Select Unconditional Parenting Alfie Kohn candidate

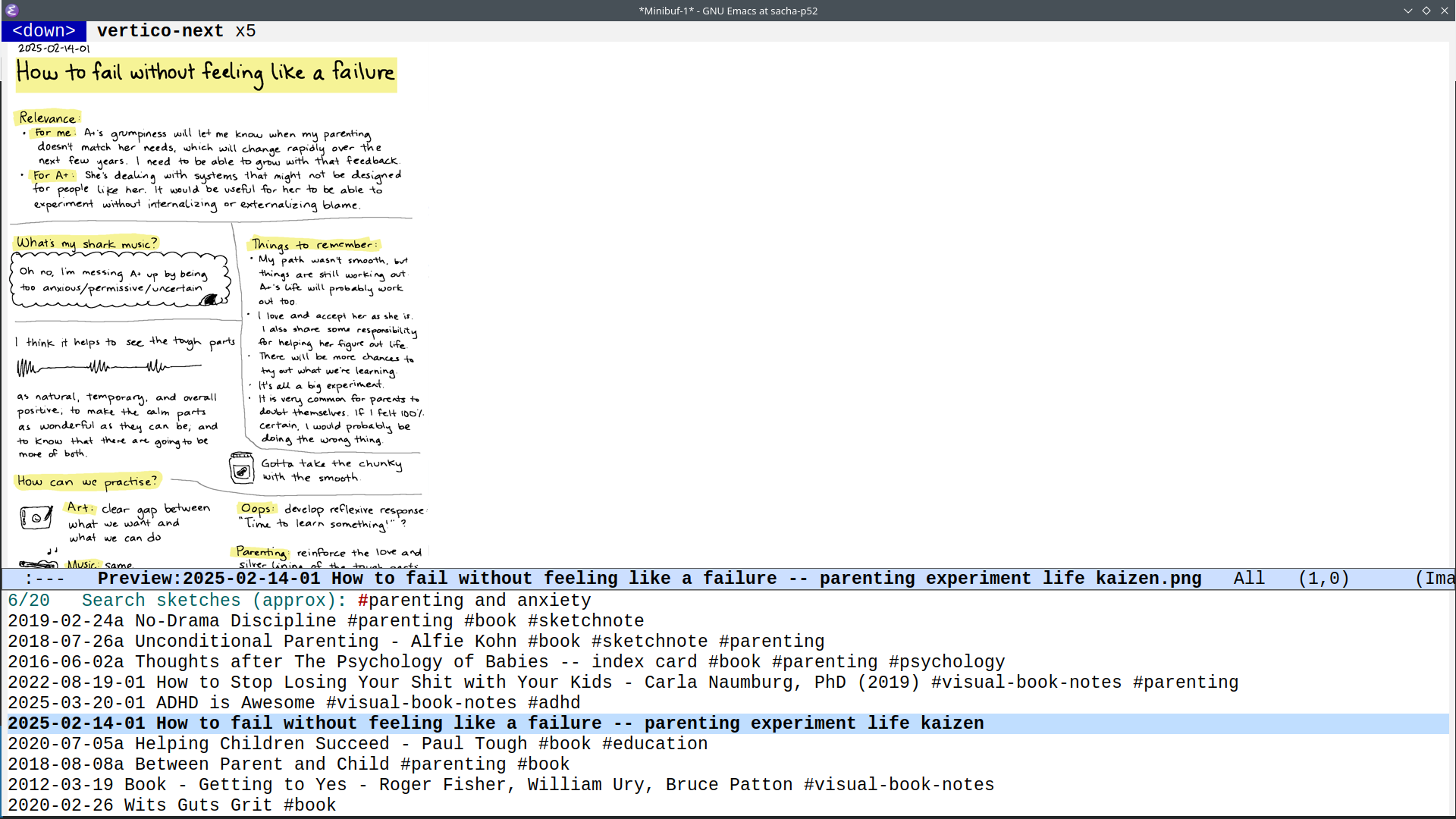point(416,642)
